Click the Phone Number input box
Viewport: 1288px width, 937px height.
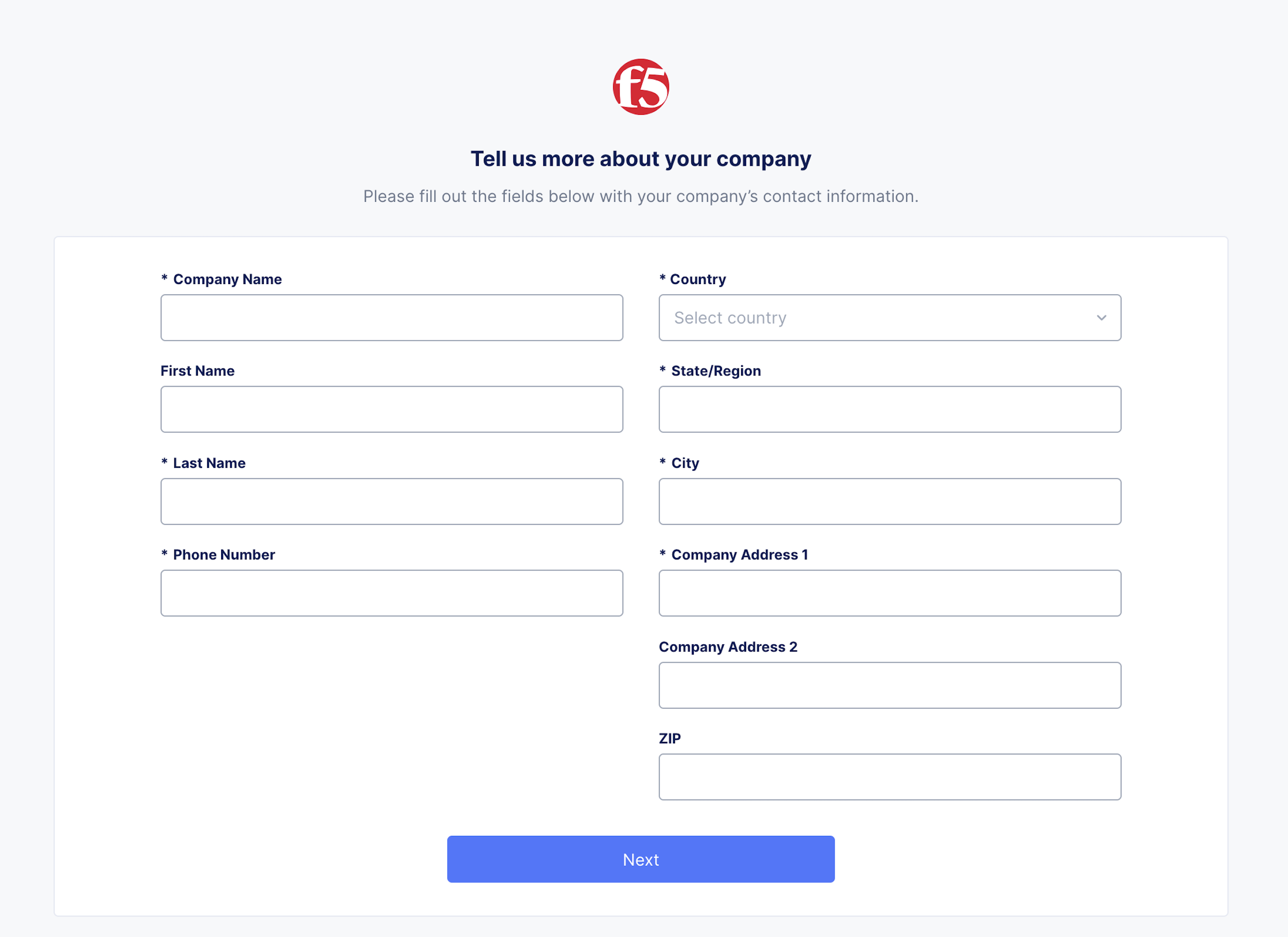point(391,593)
